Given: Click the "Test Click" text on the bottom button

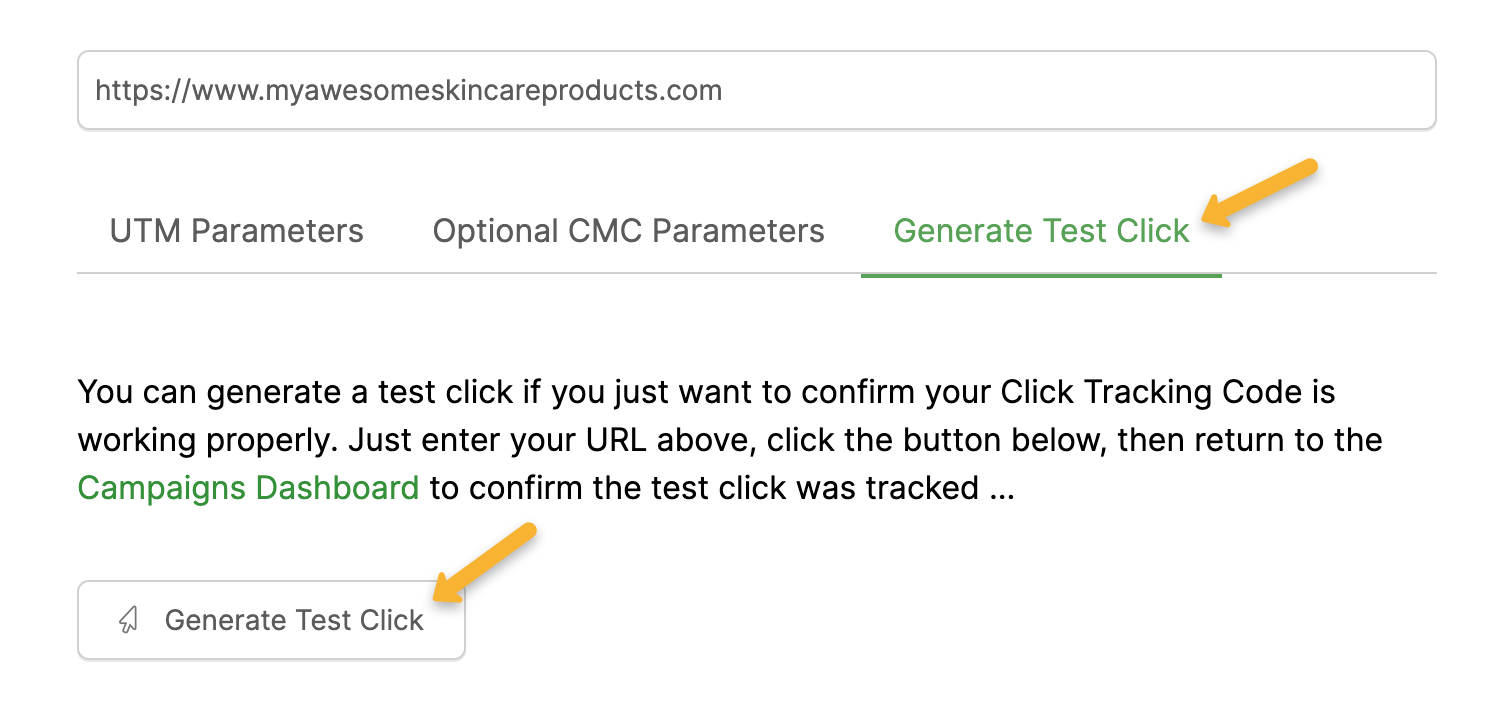Looking at the screenshot, I should [359, 620].
